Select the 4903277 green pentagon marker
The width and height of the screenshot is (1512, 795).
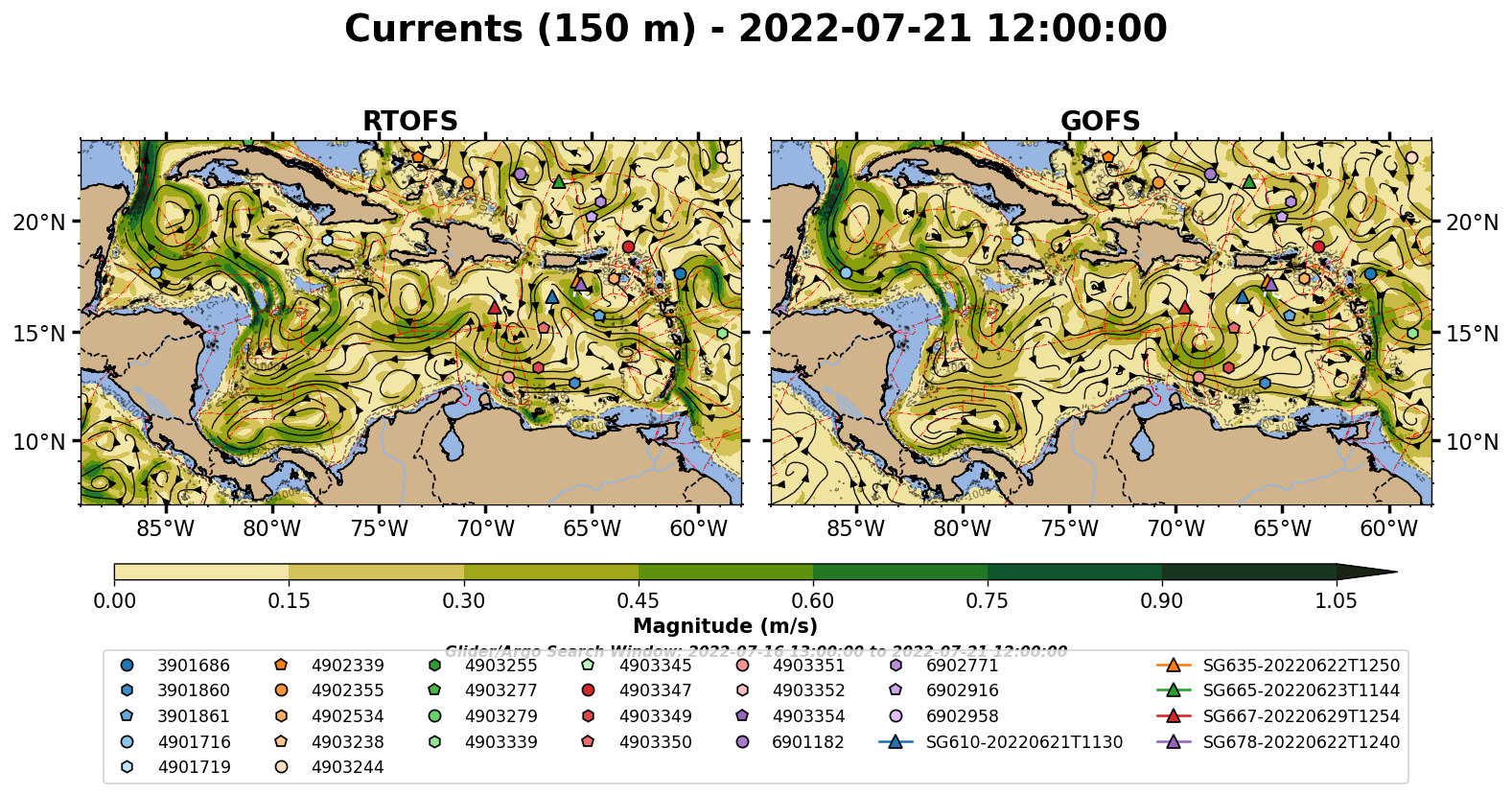pyautogui.click(x=434, y=690)
